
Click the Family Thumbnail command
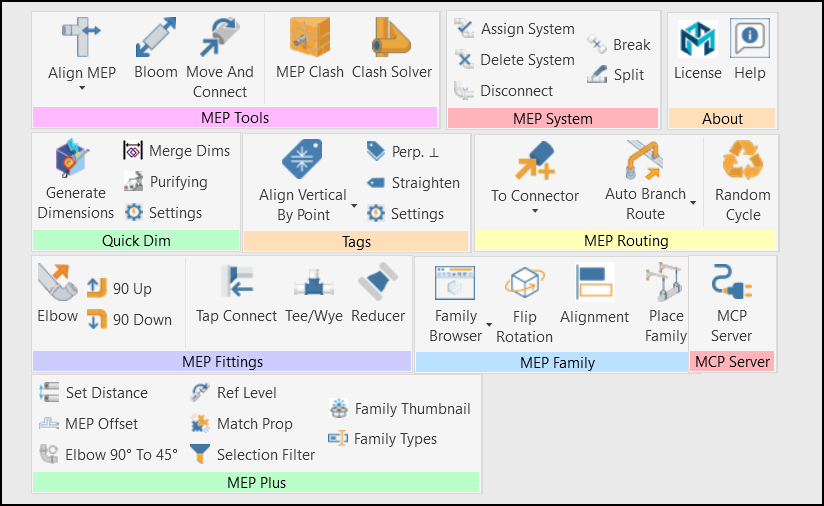pyautogui.click(x=399, y=408)
